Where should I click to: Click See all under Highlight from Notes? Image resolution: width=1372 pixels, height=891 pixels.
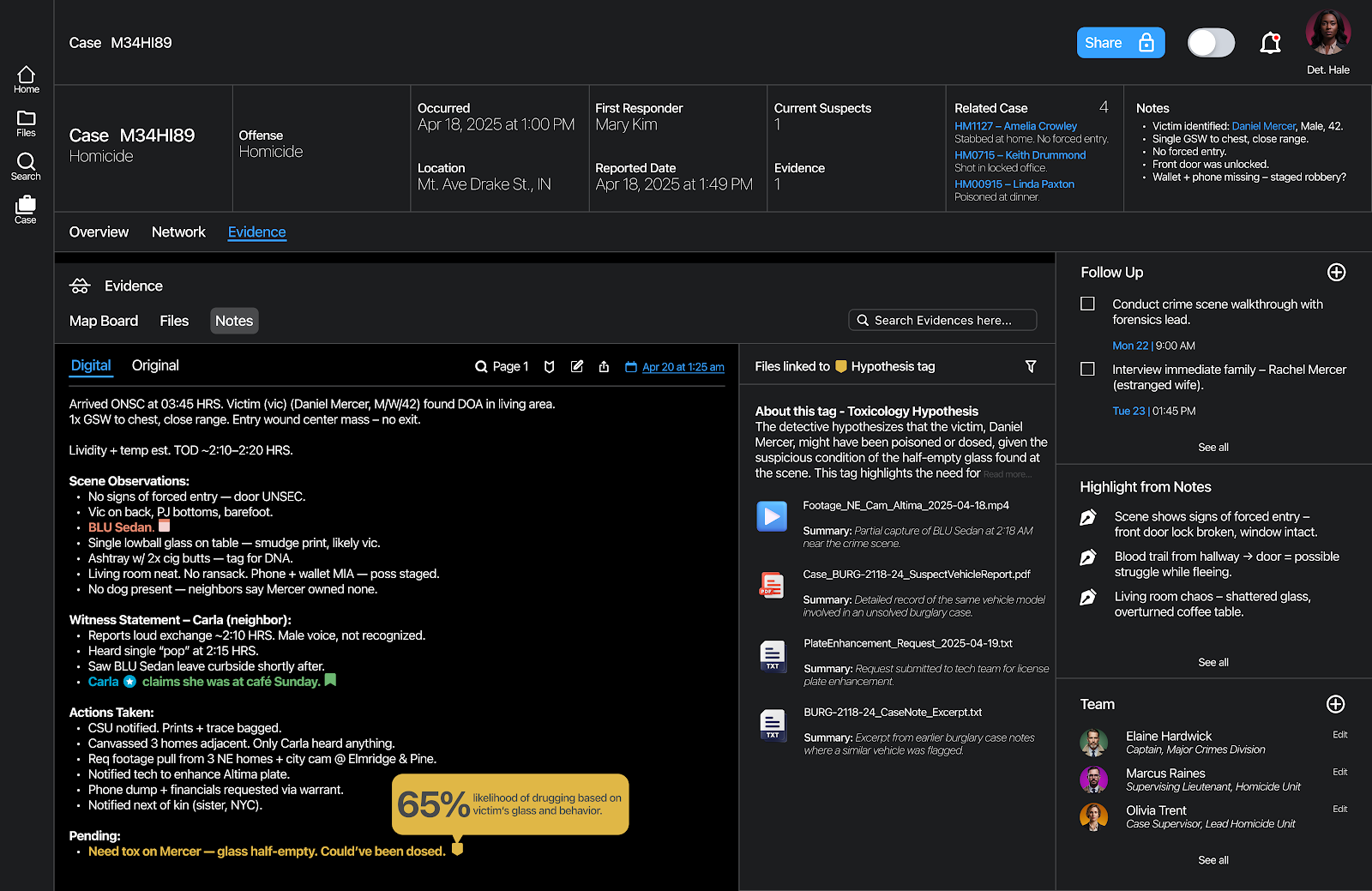pyautogui.click(x=1213, y=663)
